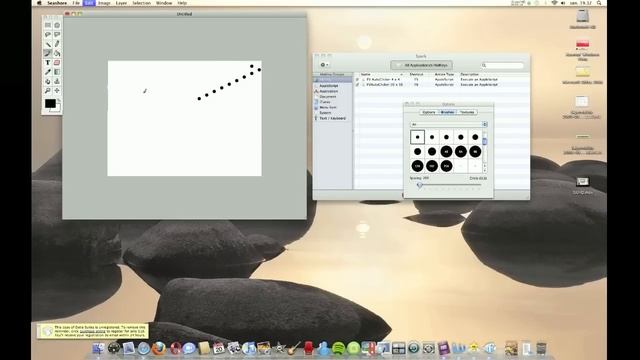Image resolution: width=640 pixels, height=360 pixels.
Task: Click the All Application's HotKeys button in Spark
Action: pyautogui.click(x=421, y=65)
